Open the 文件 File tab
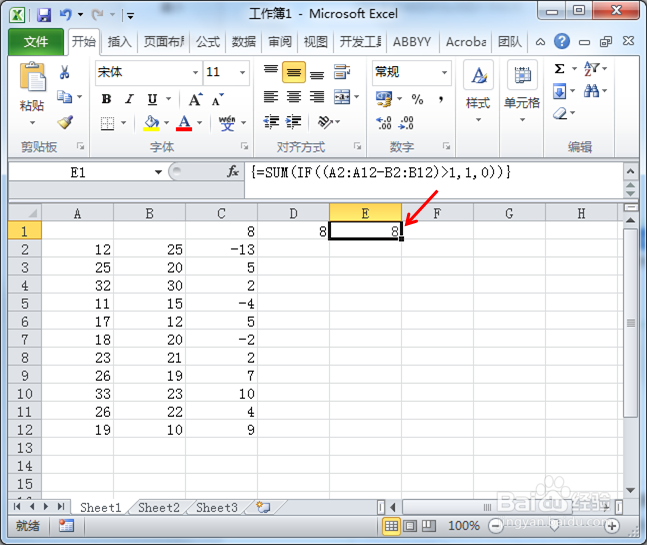This screenshot has height=545, width=647. click(x=36, y=41)
